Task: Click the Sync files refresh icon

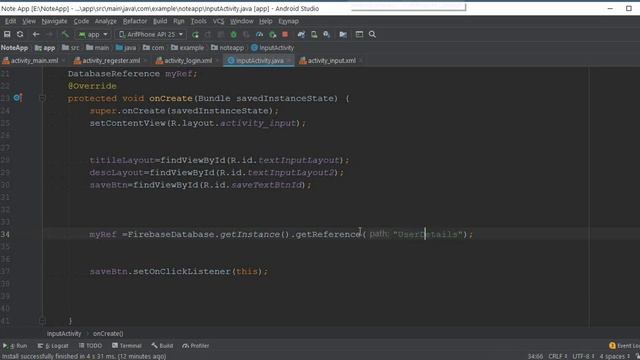Action: pos(20,34)
